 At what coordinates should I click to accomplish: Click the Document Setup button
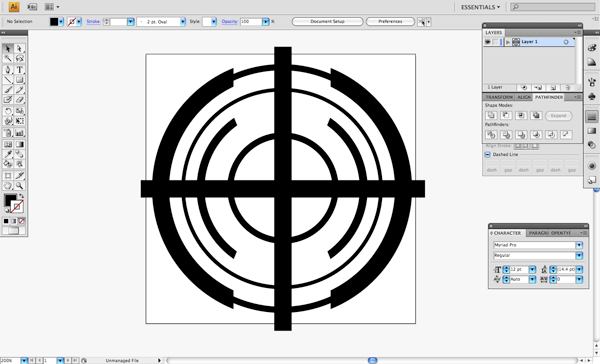click(x=327, y=22)
